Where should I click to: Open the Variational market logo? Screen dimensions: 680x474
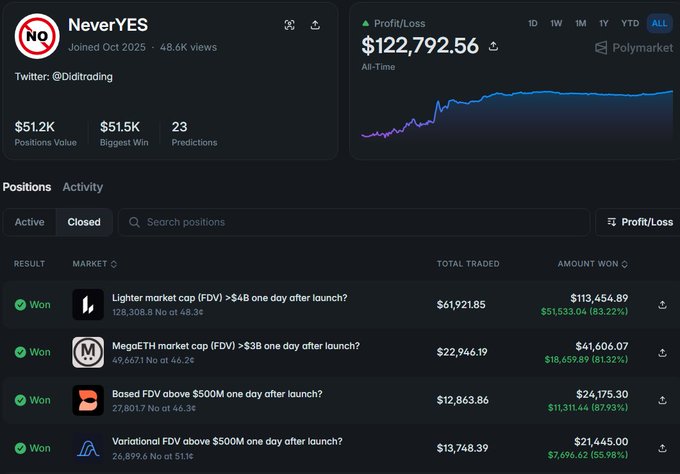[88, 448]
